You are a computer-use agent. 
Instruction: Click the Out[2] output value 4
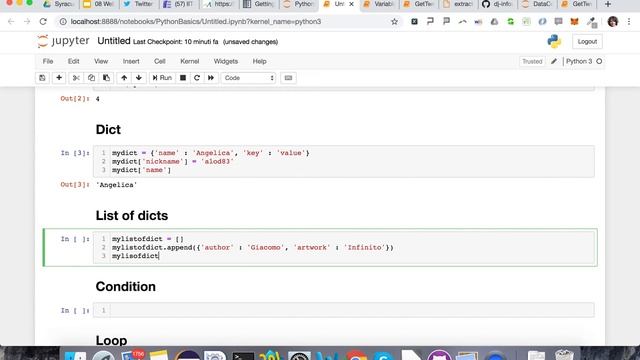98,99
